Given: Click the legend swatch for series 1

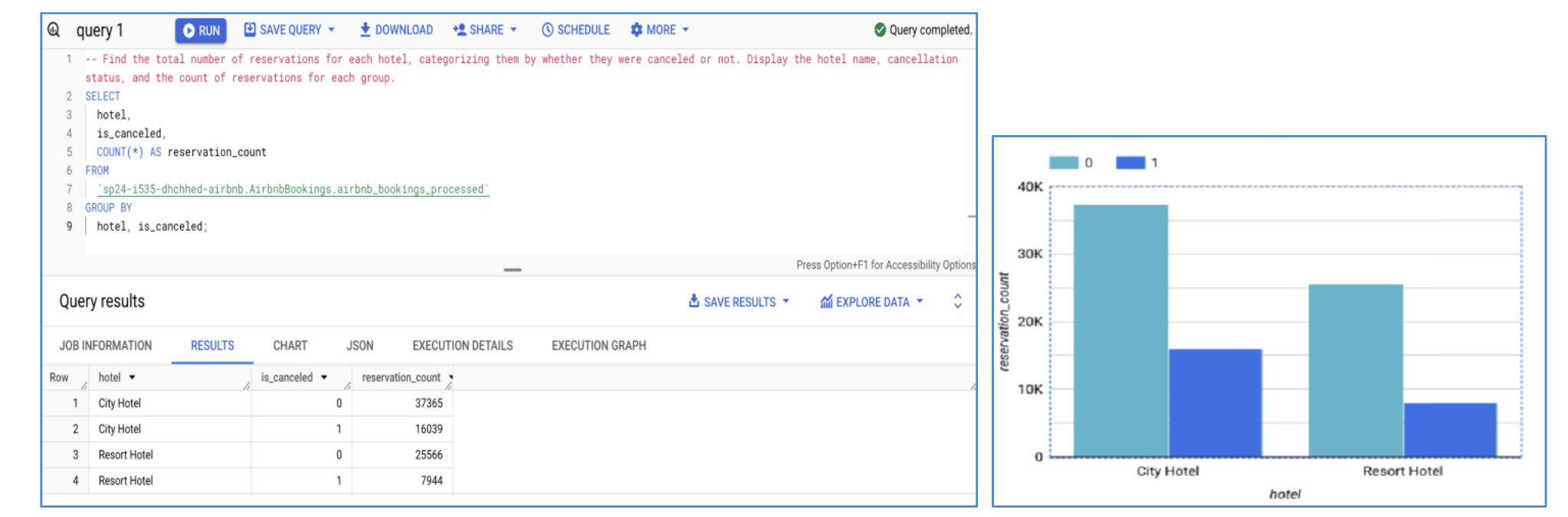Looking at the screenshot, I should click(1130, 163).
